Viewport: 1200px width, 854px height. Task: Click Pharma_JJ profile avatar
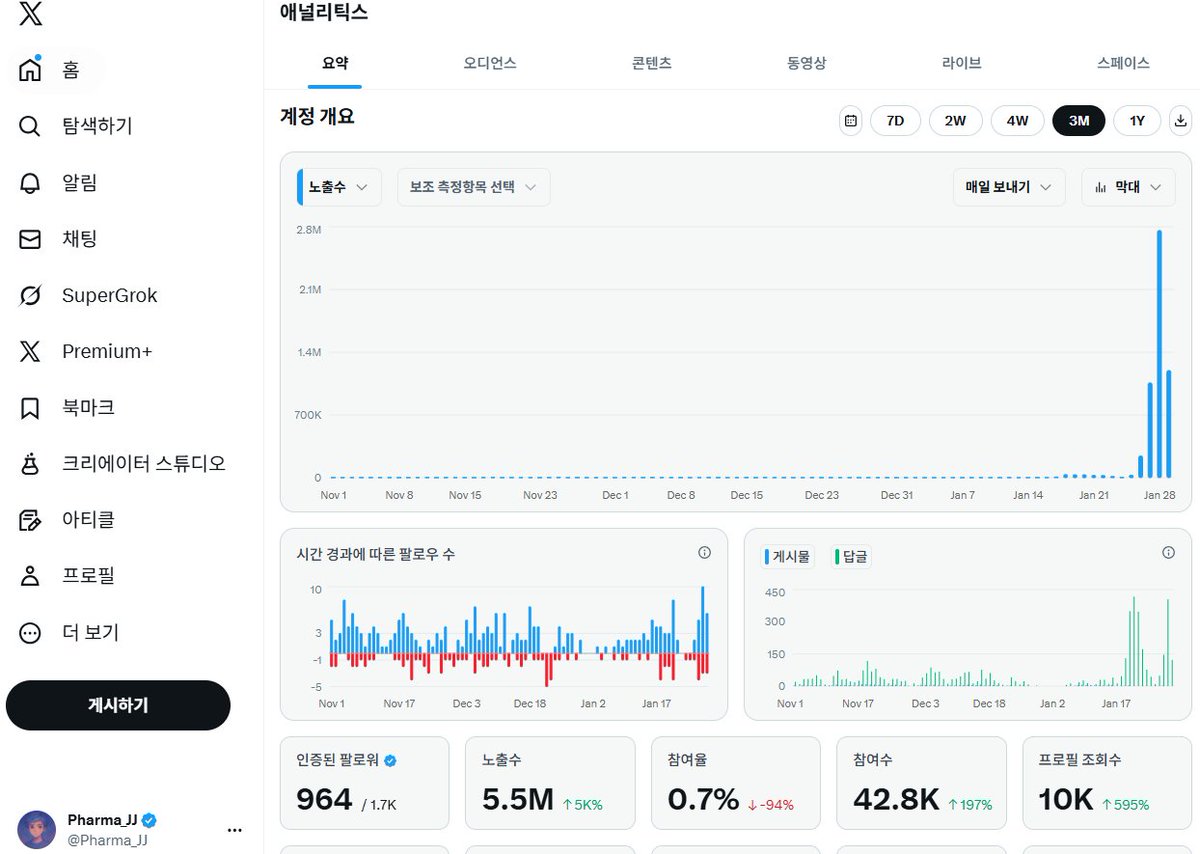37,830
